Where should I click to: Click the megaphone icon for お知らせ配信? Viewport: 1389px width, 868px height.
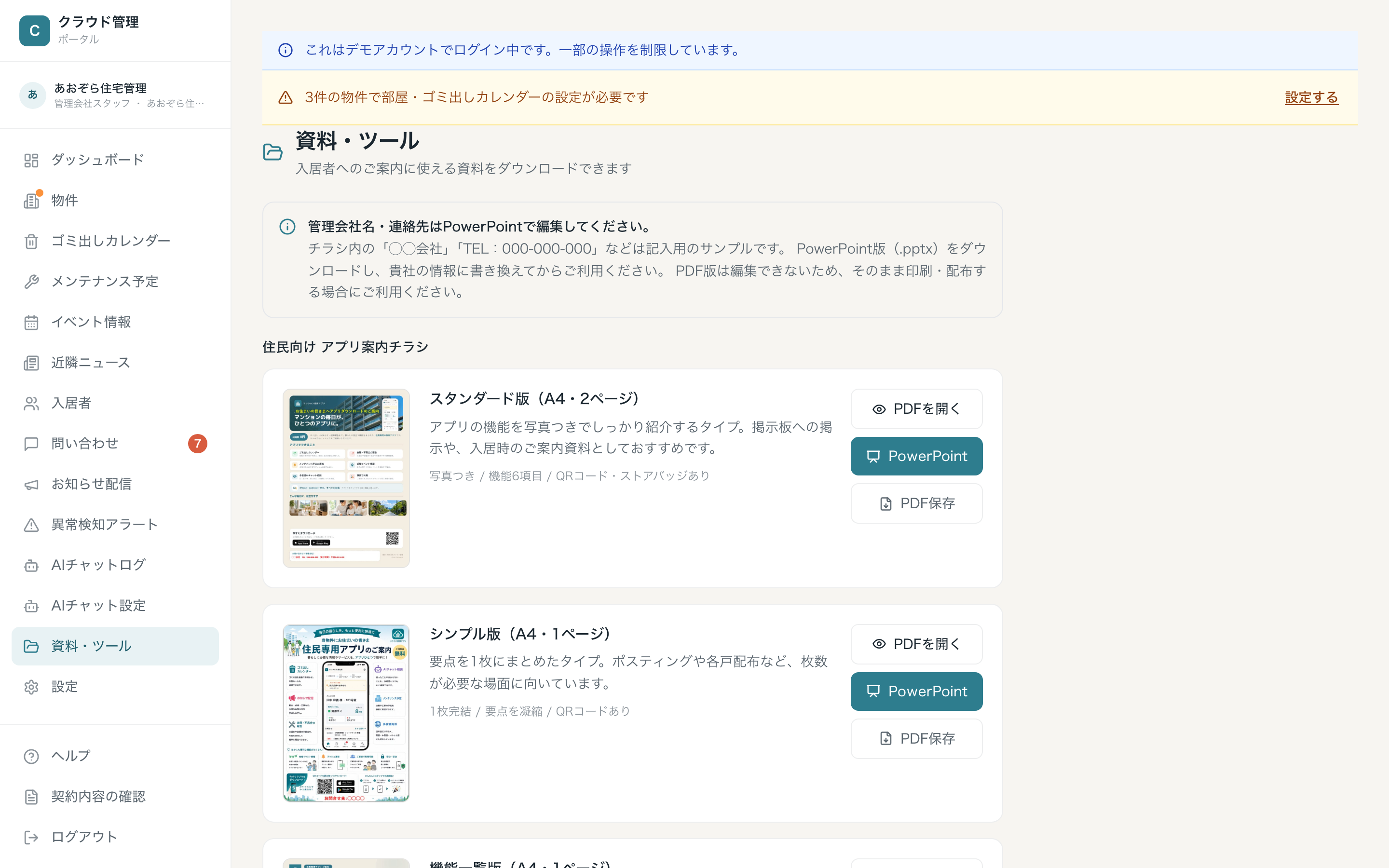pyautogui.click(x=31, y=485)
